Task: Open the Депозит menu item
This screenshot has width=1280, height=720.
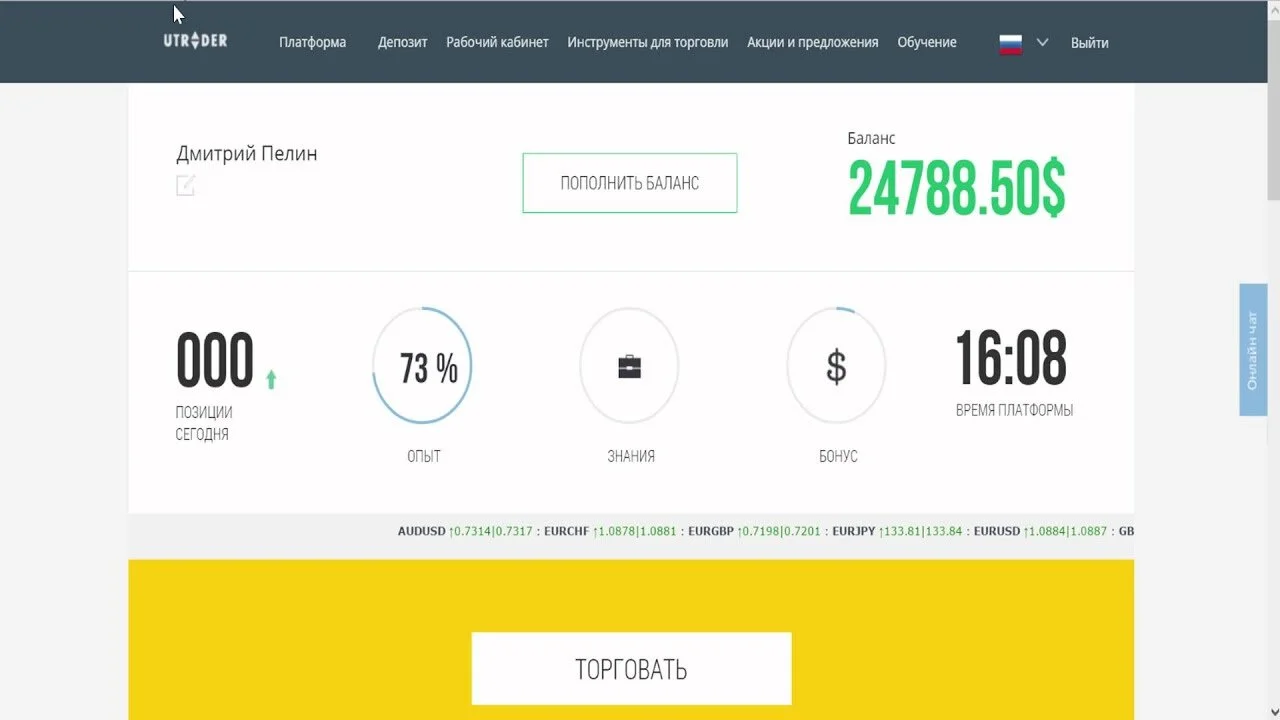Action: (x=403, y=42)
